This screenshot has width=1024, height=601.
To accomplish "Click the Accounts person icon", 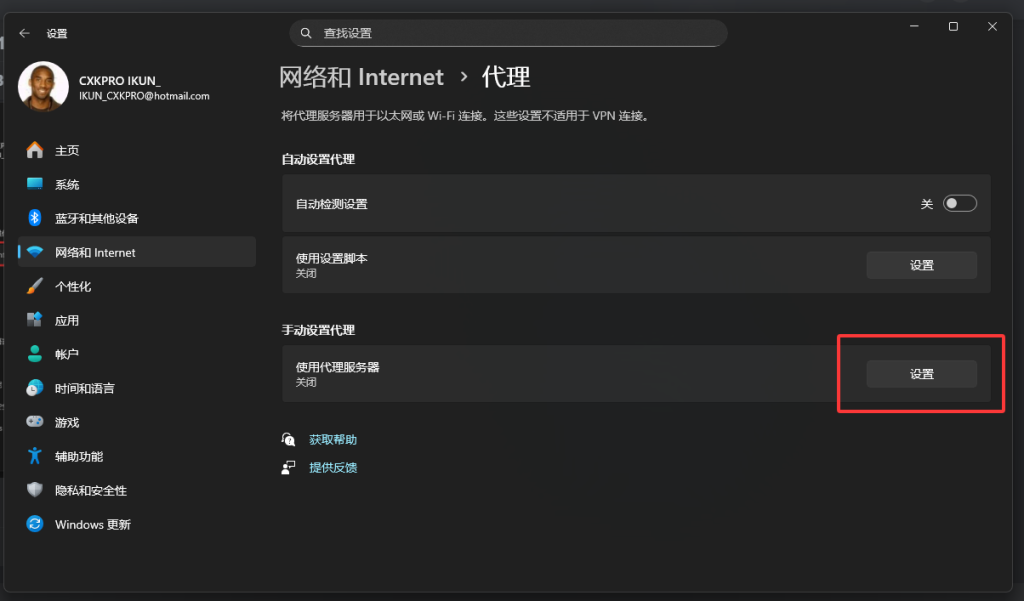I will point(35,354).
